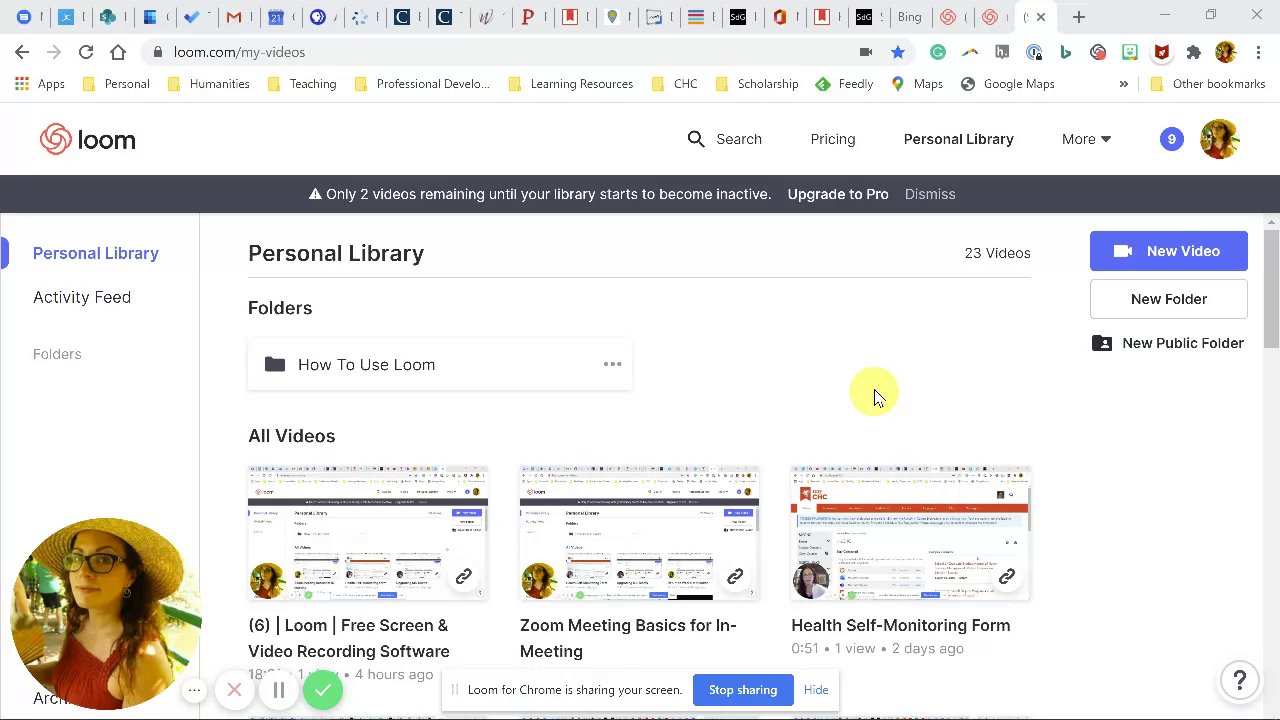The width and height of the screenshot is (1280, 720).
Task: Open the Scholarship bookmarks folder
Action: [x=757, y=84]
